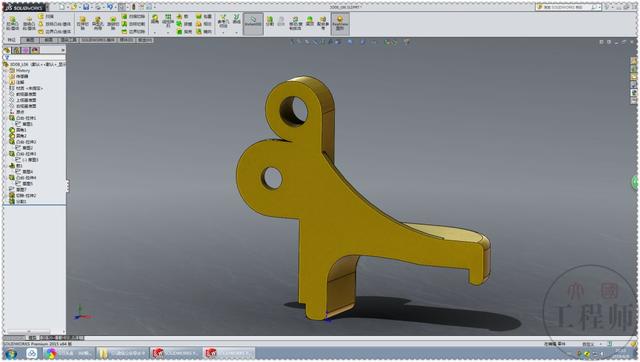Select the Fillet (圆角) tool
This screenshot has width=640, height=362.
155,20
